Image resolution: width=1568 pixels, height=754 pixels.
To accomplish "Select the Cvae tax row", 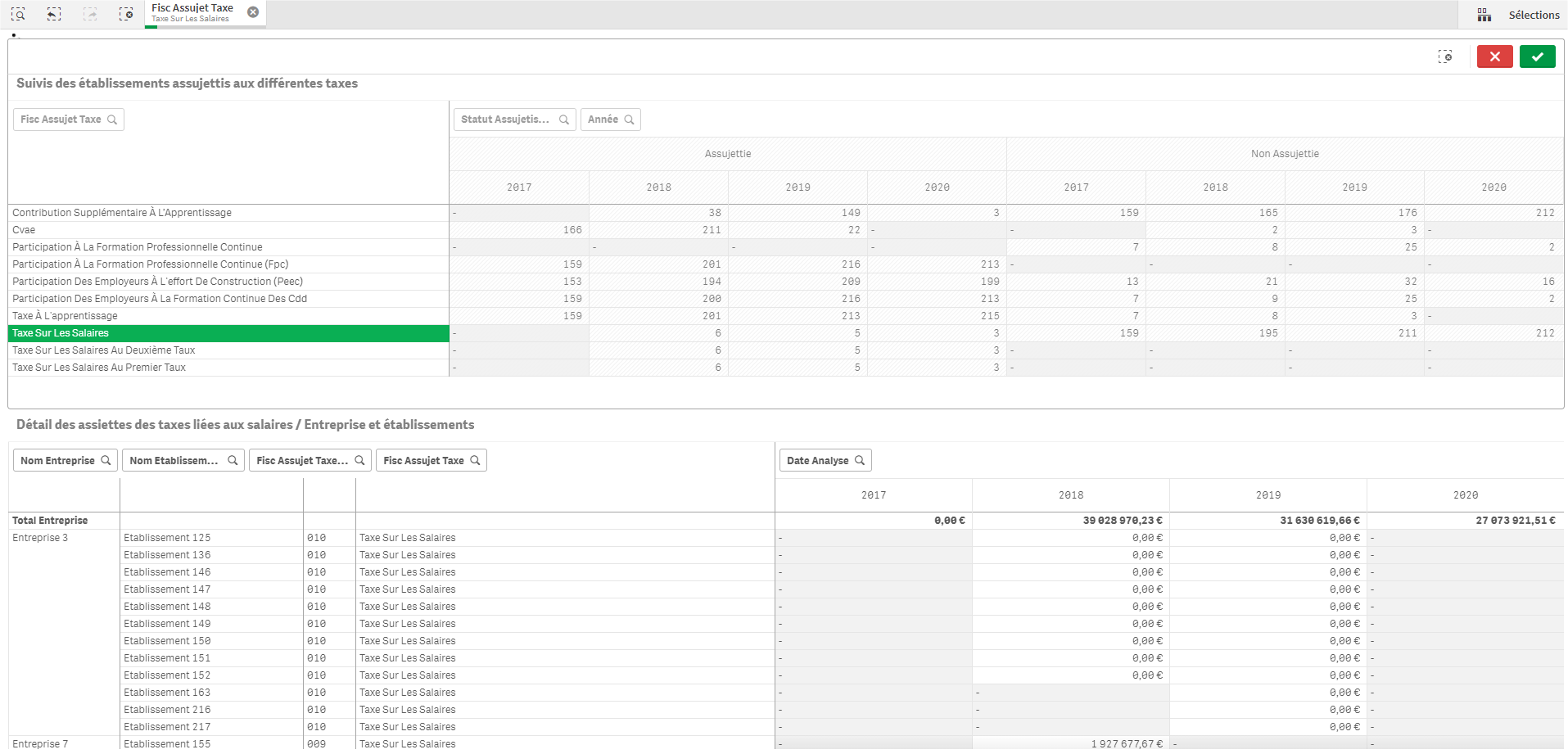I will coord(24,230).
